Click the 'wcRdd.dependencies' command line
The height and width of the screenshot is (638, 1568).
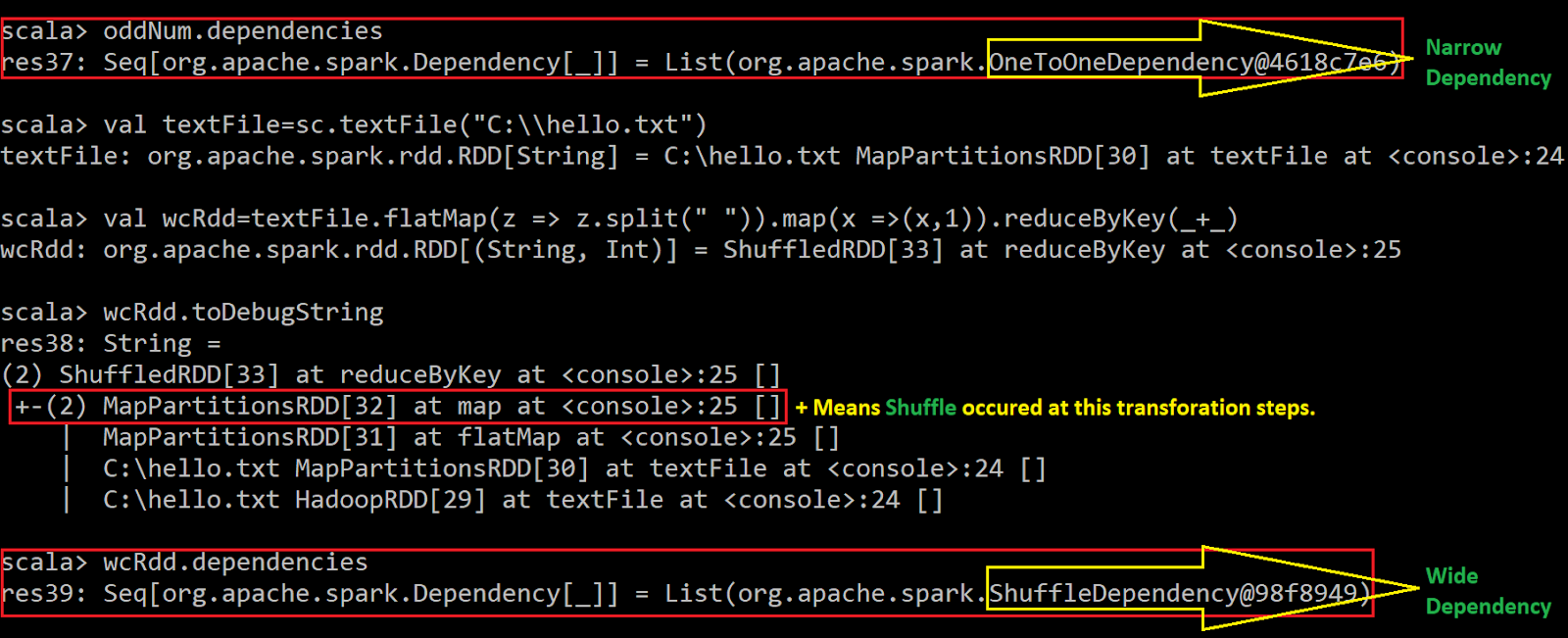184,563
